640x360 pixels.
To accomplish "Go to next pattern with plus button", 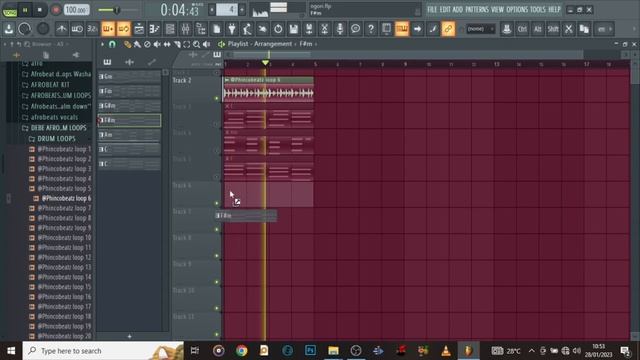I will pyautogui.click(x=242, y=9).
